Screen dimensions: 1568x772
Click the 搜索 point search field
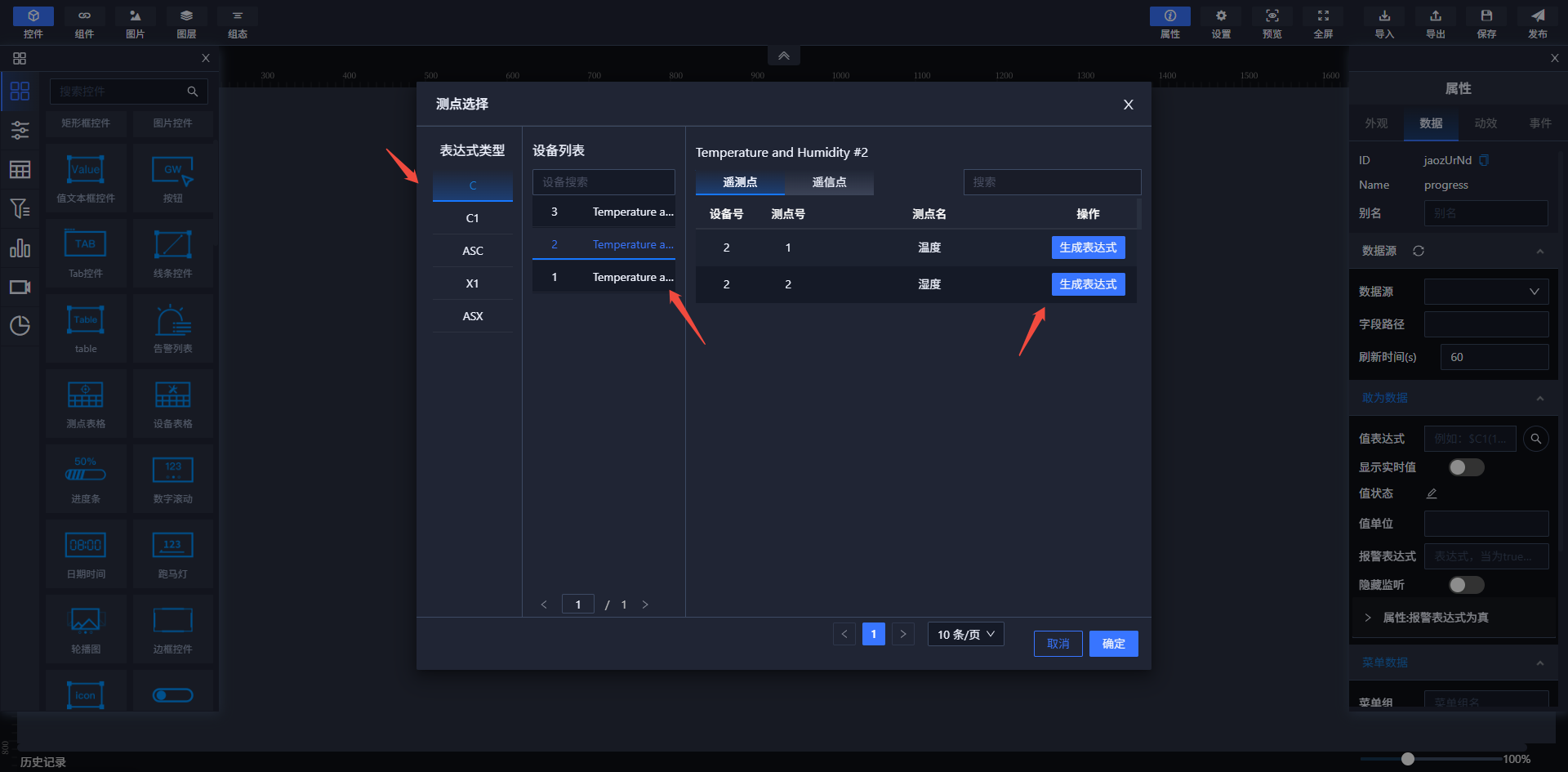coord(1052,182)
